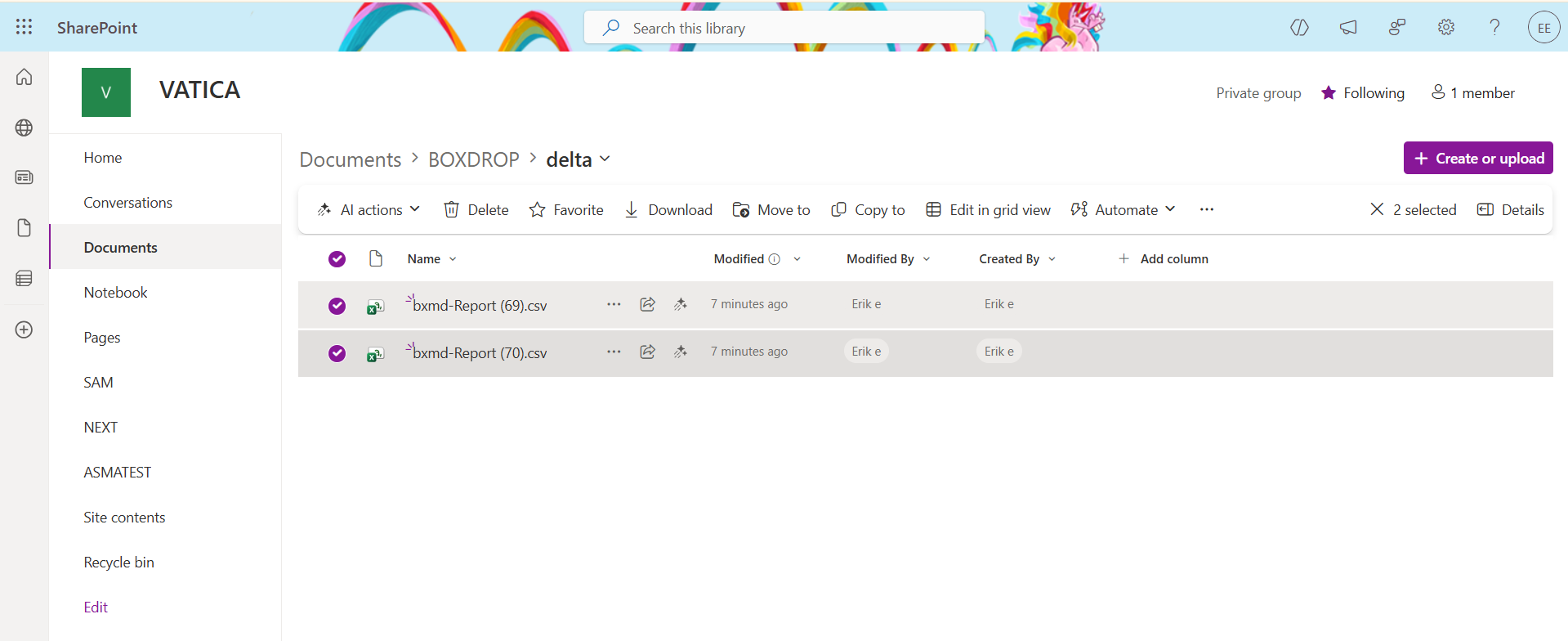Image resolution: width=1568 pixels, height=641 pixels.
Task: Share bxmd-Report (69).csv via share icon
Action: coord(647,304)
